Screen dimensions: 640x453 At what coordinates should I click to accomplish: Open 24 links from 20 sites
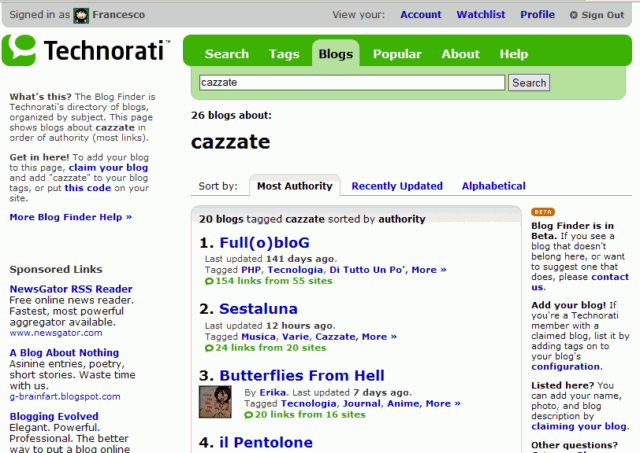coord(271,348)
